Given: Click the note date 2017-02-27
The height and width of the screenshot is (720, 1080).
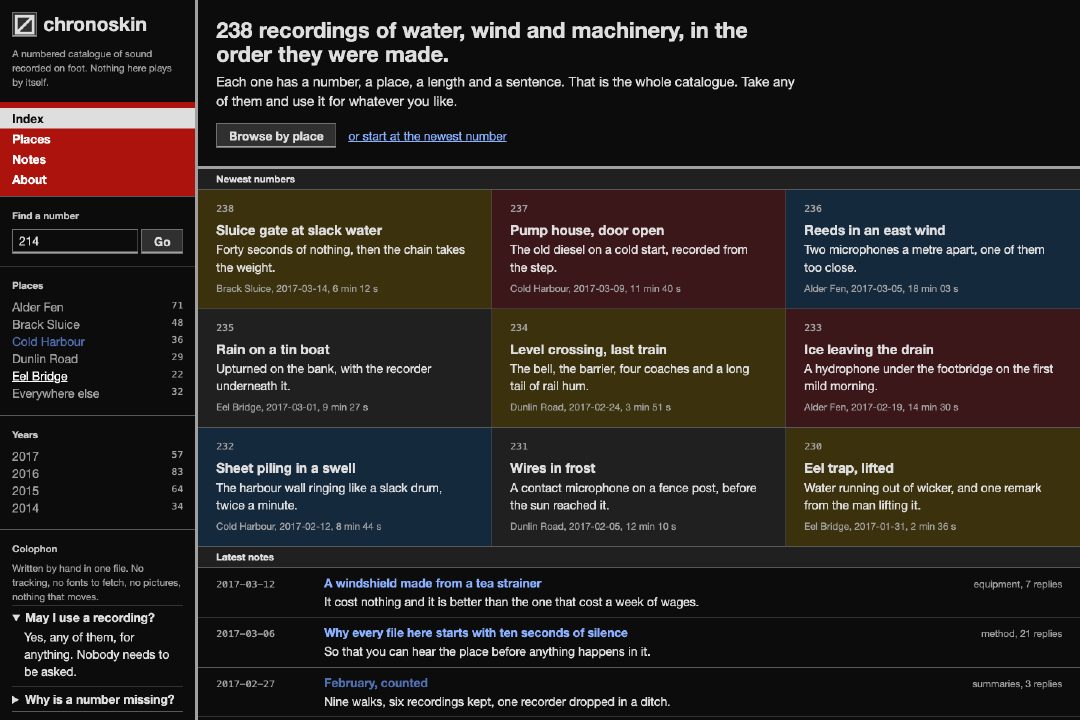Looking at the screenshot, I should click(x=245, y=684).
